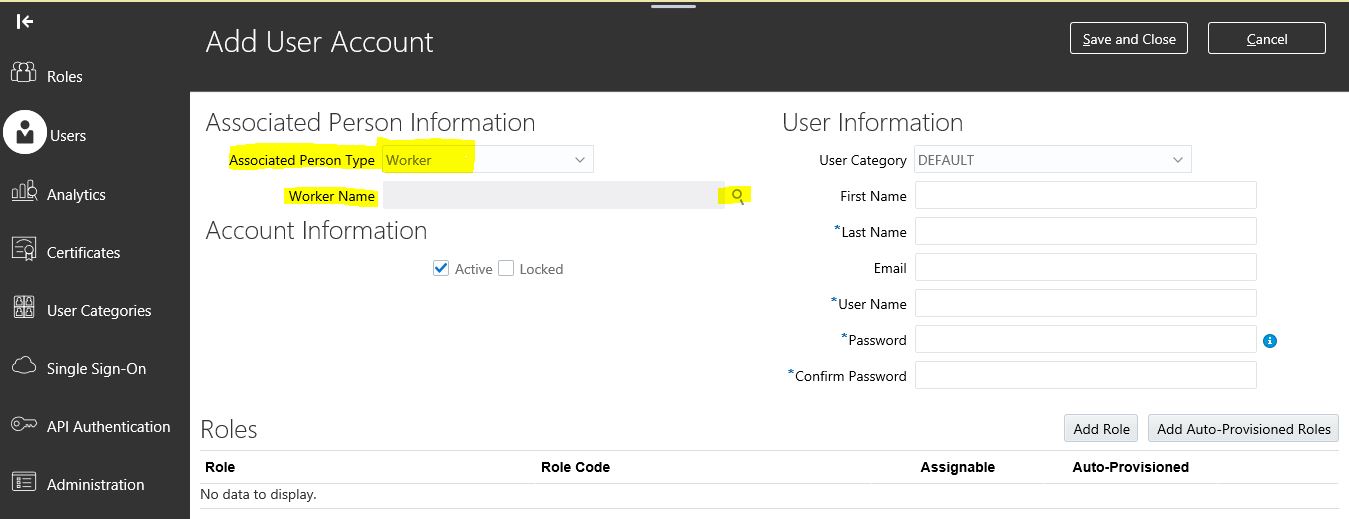Click the Save and Close button
Image resolution: width=1349 pixels, height=519 pixels.
[1129, 39]
